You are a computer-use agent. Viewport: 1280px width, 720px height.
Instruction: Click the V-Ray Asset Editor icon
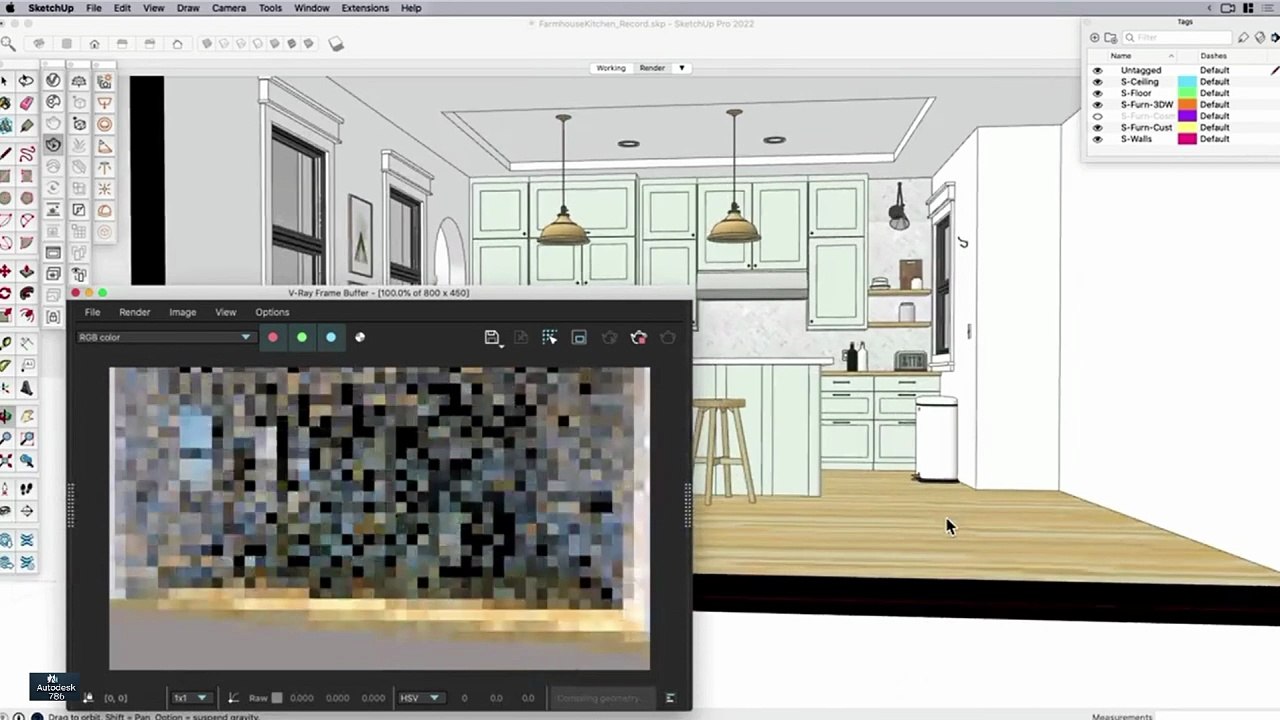click(53, 81)
